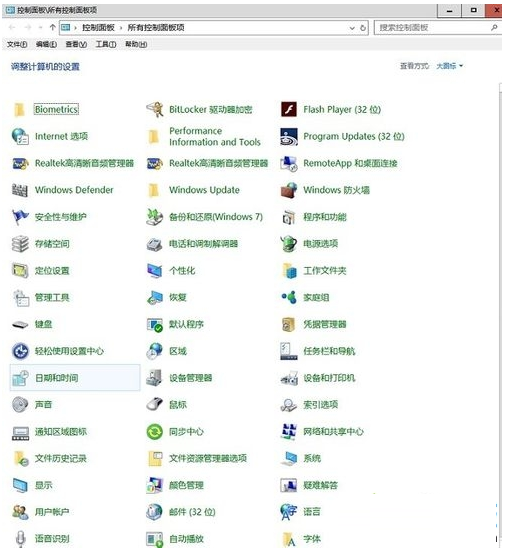The width and height of the screenshot is (506, 548).
Task: Expand the address bar history dropdown arrow
Action: [352, 28]
